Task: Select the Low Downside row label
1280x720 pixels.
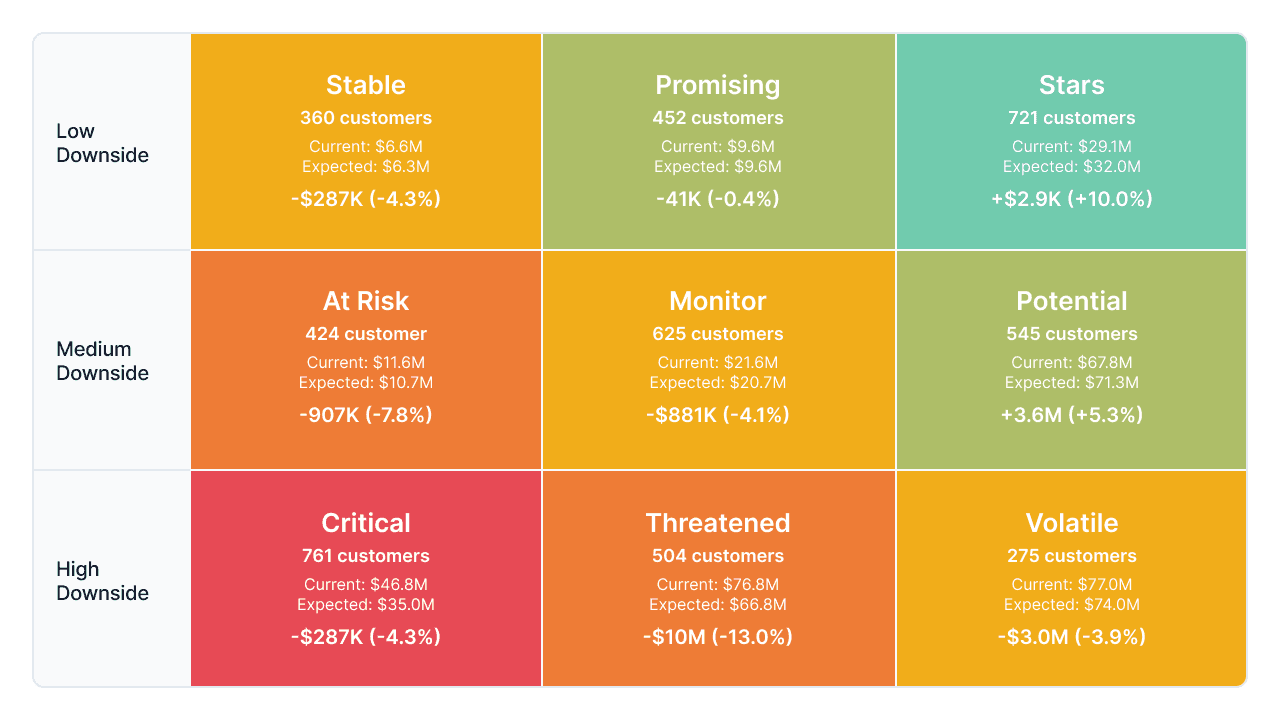Action: pyautogui.click(x=102, y=143)
